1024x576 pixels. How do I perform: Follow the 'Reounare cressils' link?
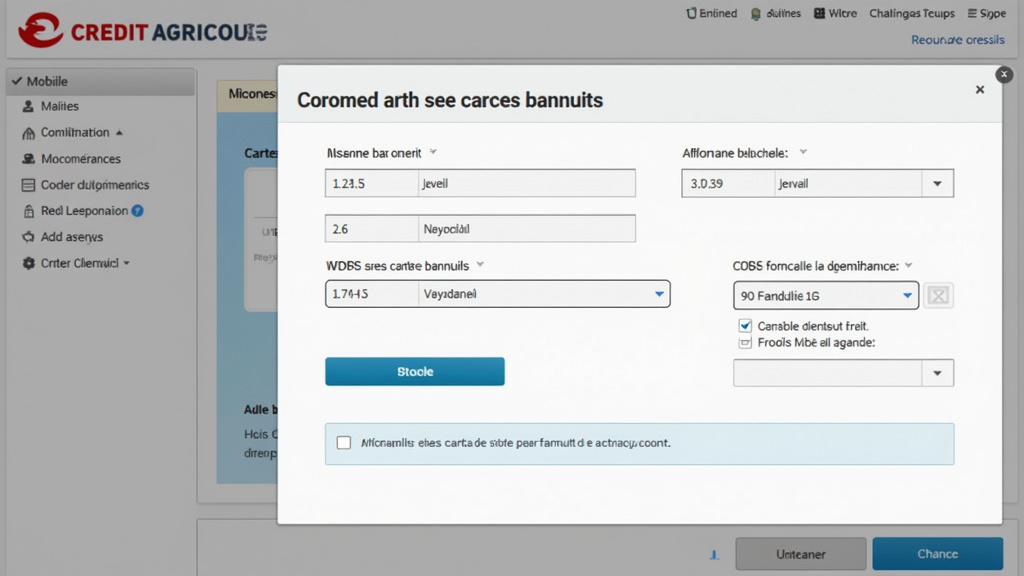[957, 39]
